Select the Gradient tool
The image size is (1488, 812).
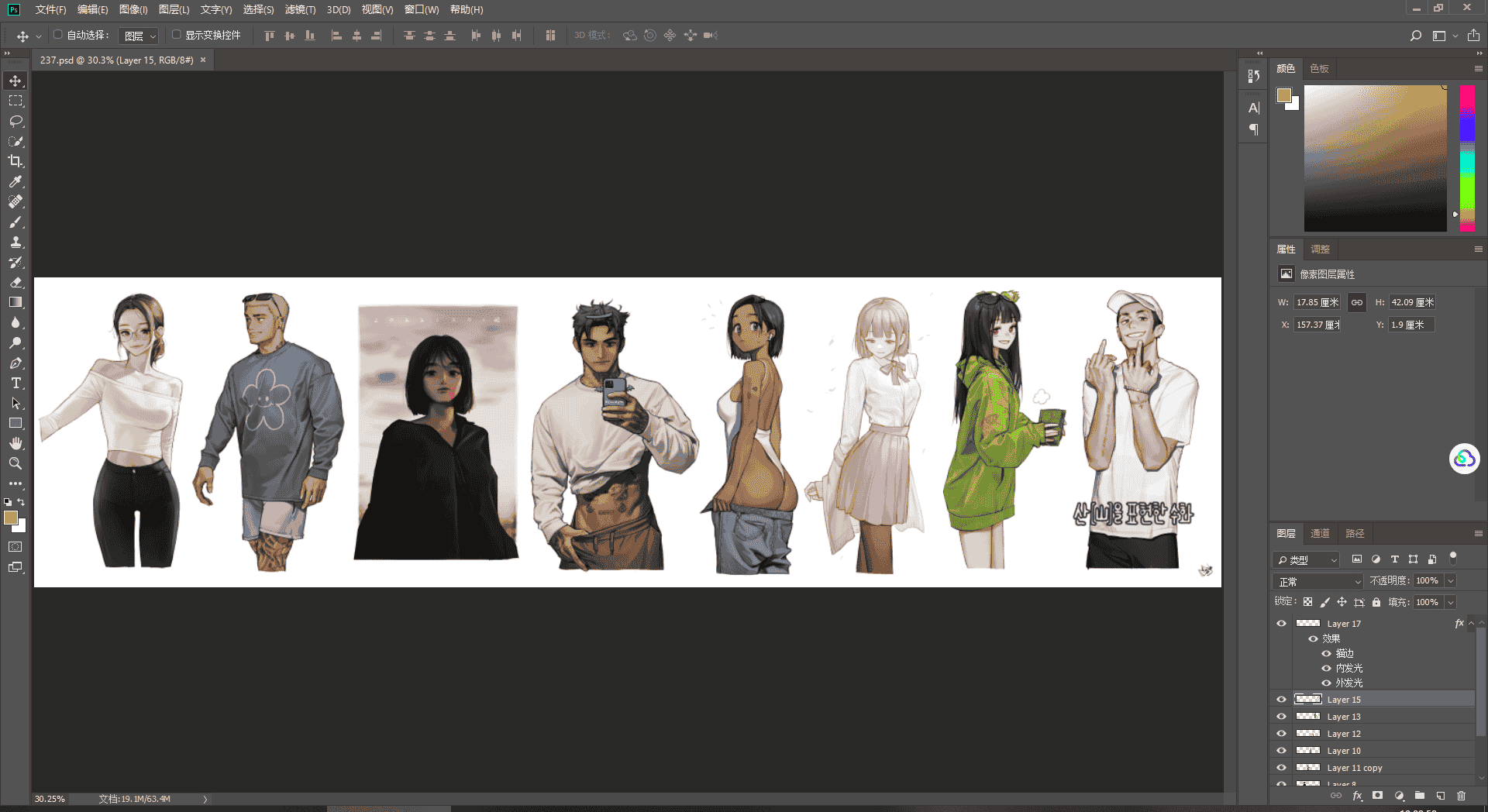15,303
